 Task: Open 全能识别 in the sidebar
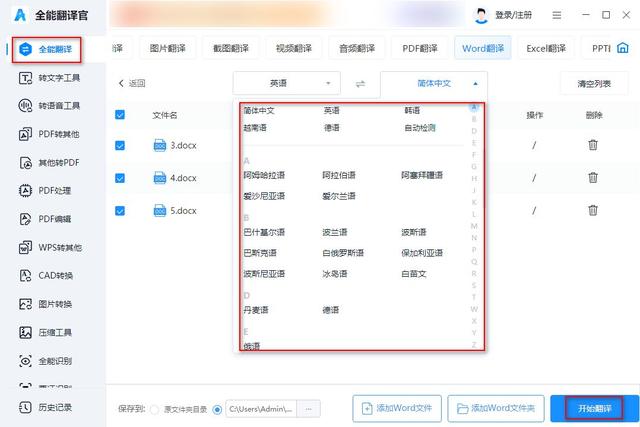(46, 361)
